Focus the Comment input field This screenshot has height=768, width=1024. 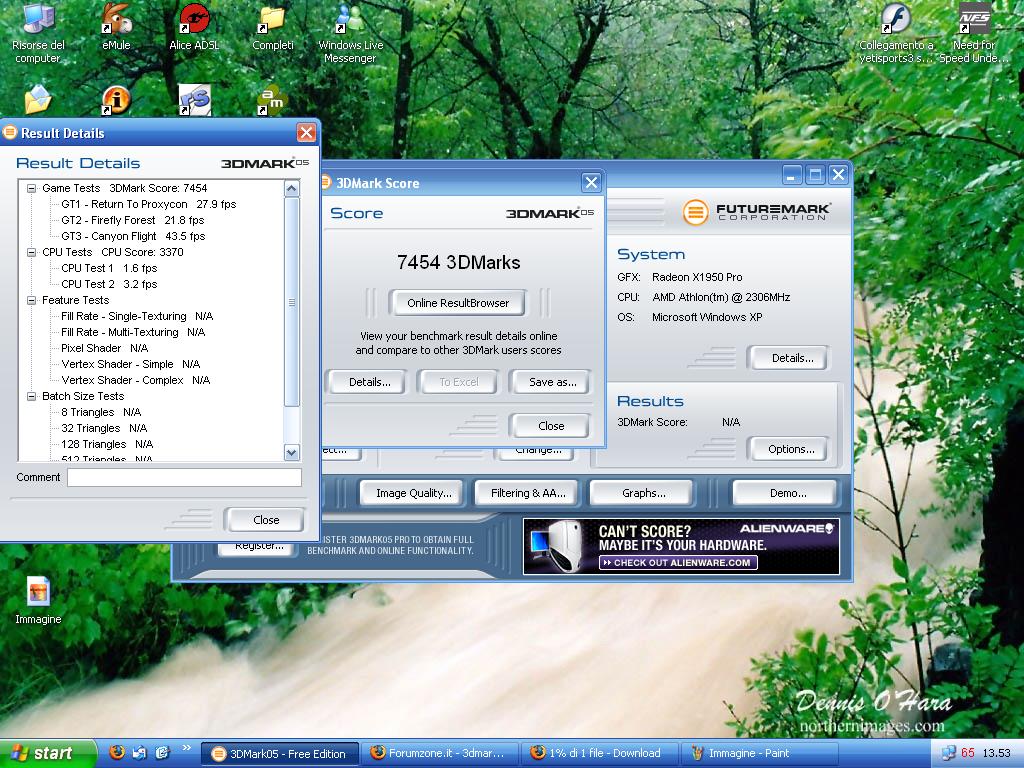click(184, 477)
